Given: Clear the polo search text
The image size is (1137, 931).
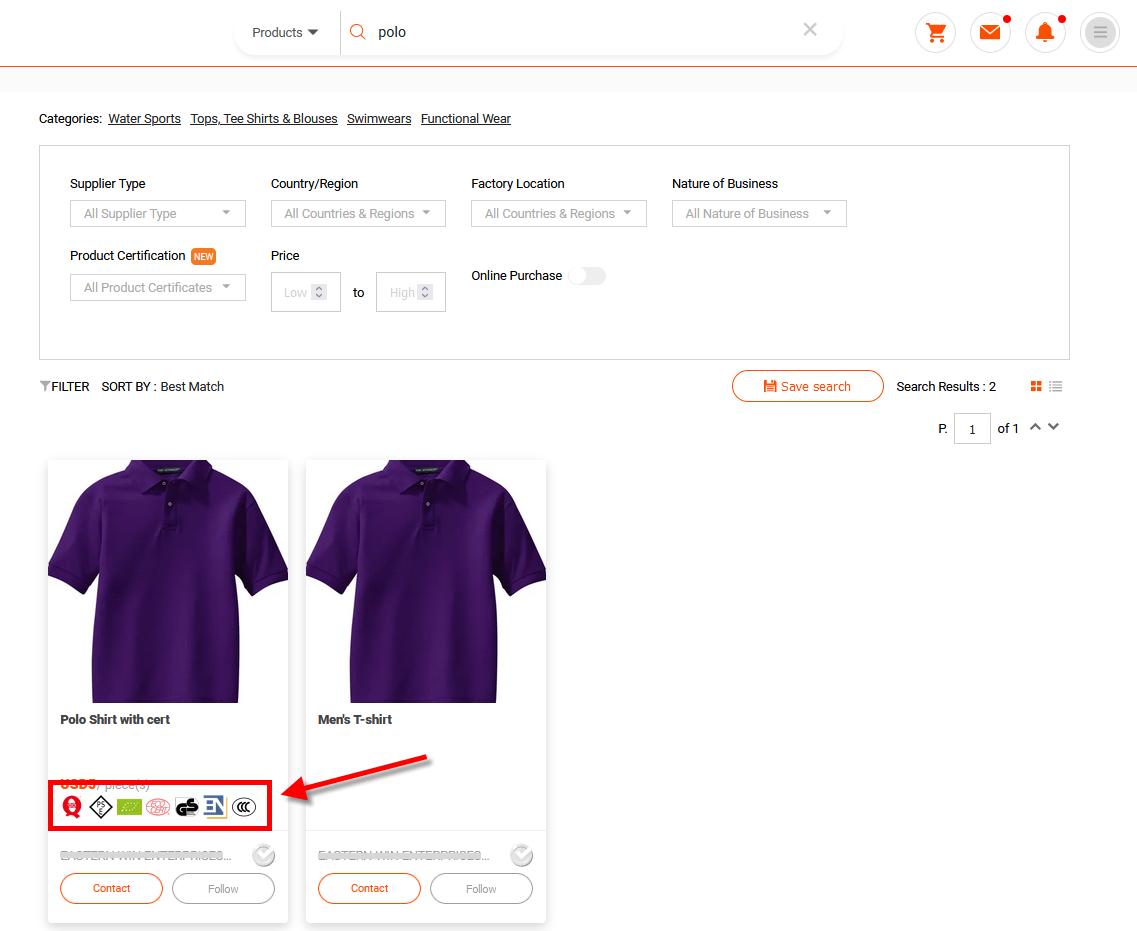Looking at the screenshot, I should pos(810,30).
